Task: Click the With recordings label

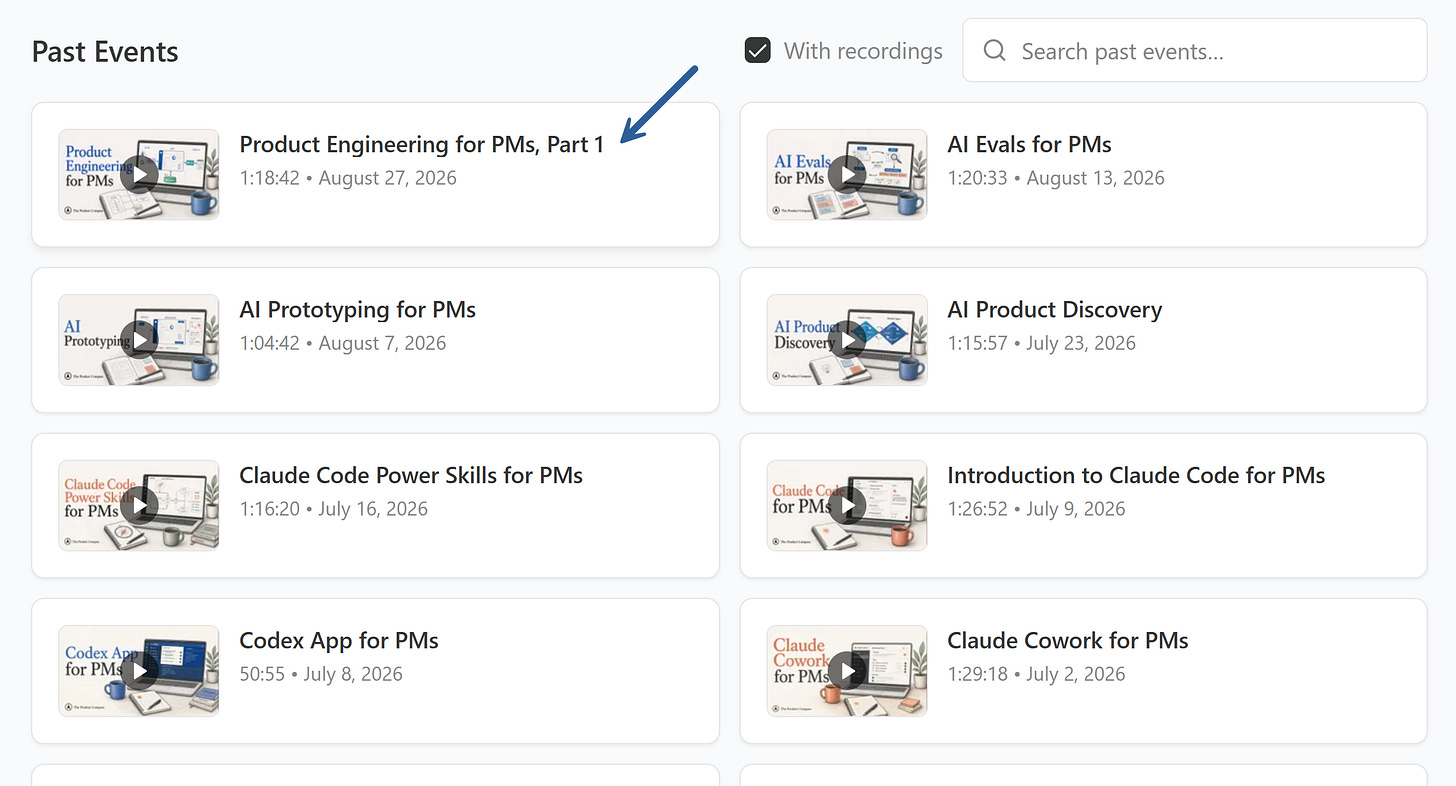Action: point(863,51)
